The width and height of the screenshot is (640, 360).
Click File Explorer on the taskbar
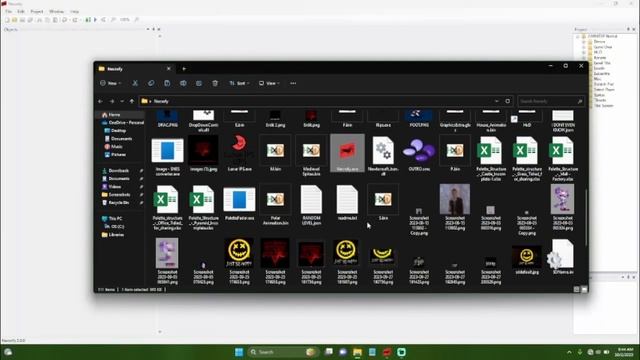click(x=358, y=352)
